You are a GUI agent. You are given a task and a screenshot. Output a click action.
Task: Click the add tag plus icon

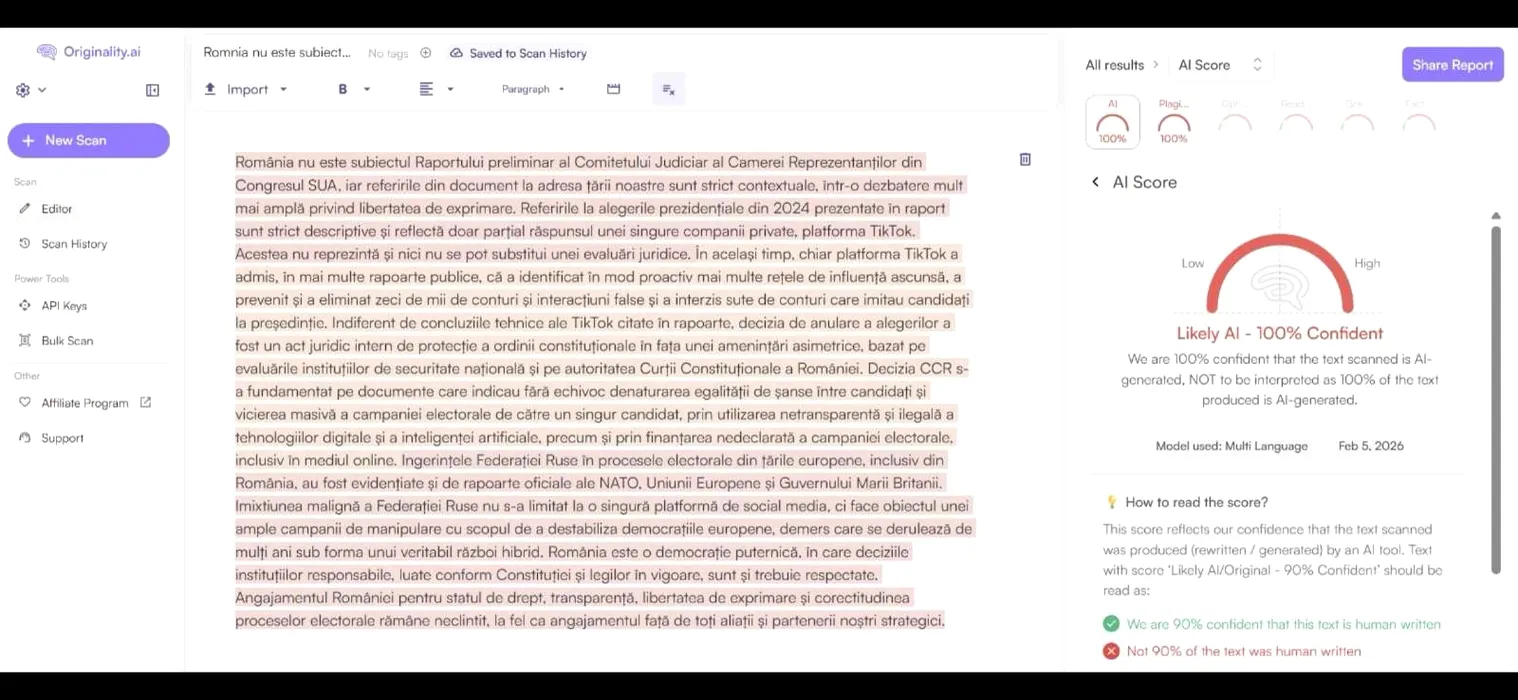coord(425,53)
